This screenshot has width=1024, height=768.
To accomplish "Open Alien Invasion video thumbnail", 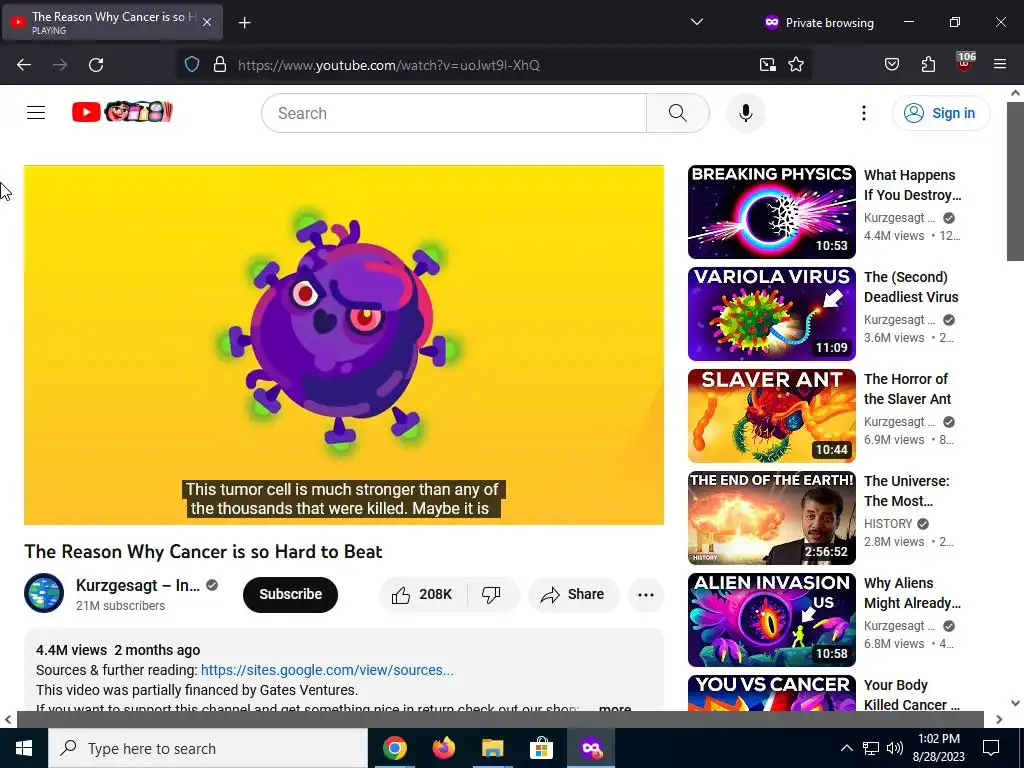I will pos(771,619).
